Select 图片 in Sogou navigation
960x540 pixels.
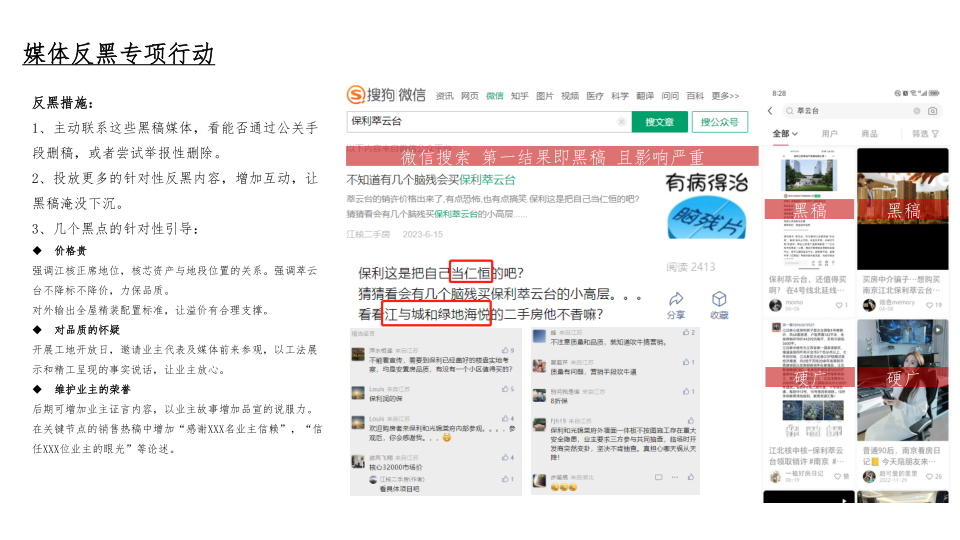pyautogui.click(x=545, y=96)
